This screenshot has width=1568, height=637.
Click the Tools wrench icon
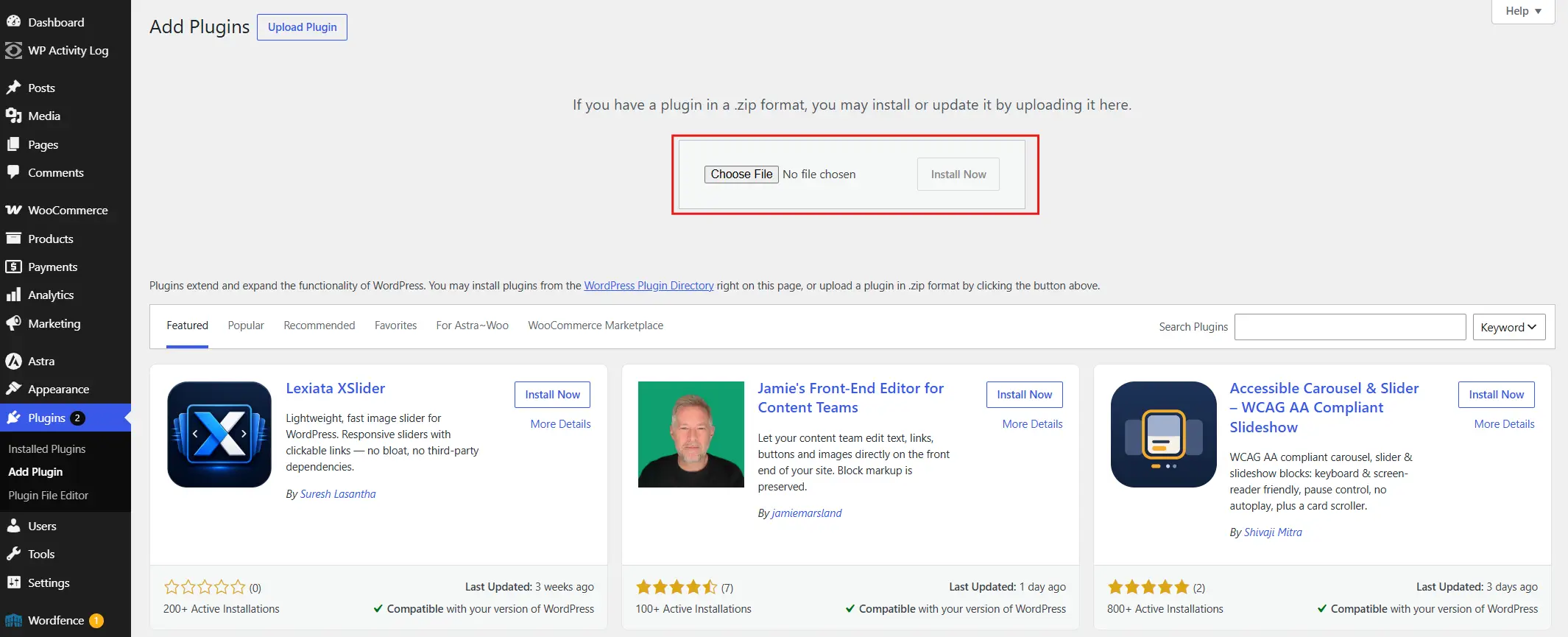(13, 554)
